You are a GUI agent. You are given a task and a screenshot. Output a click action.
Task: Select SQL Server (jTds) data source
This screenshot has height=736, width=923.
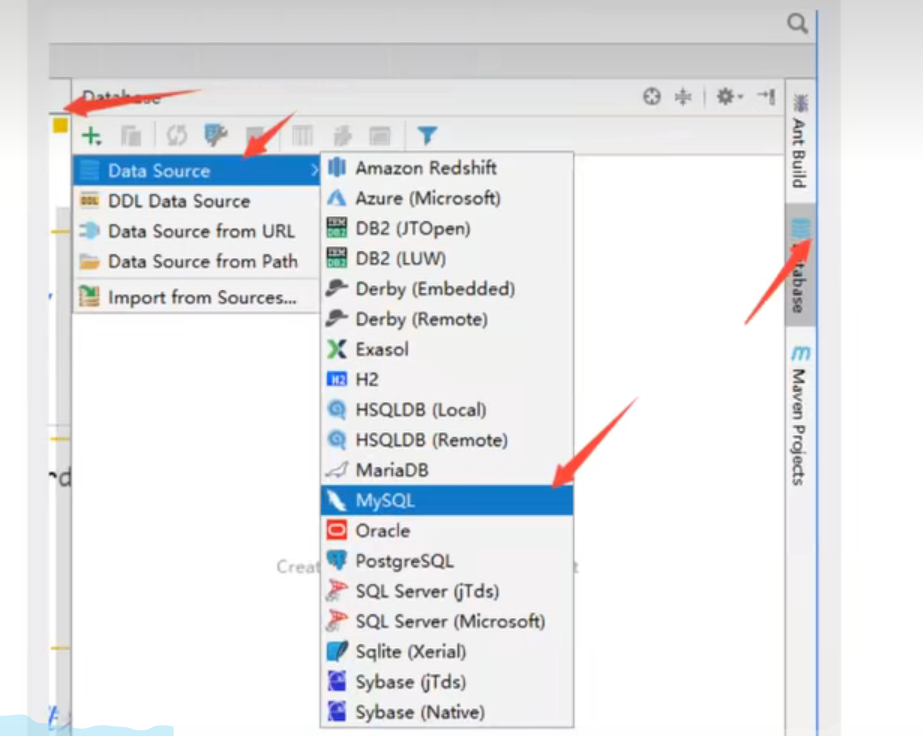tap(447, 591)
